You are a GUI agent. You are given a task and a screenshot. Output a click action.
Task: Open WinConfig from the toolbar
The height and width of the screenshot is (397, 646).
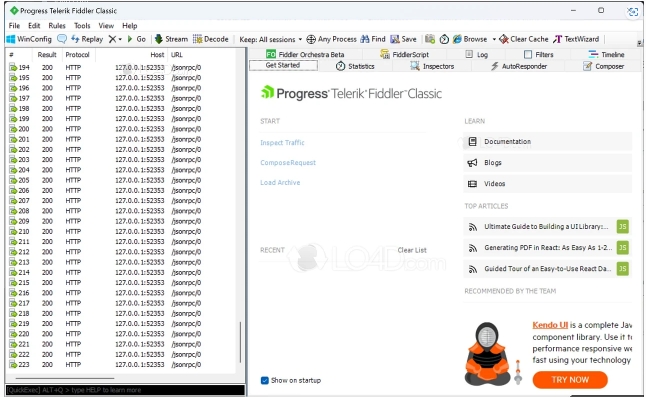pyautogui.click(x=29, y=39)
